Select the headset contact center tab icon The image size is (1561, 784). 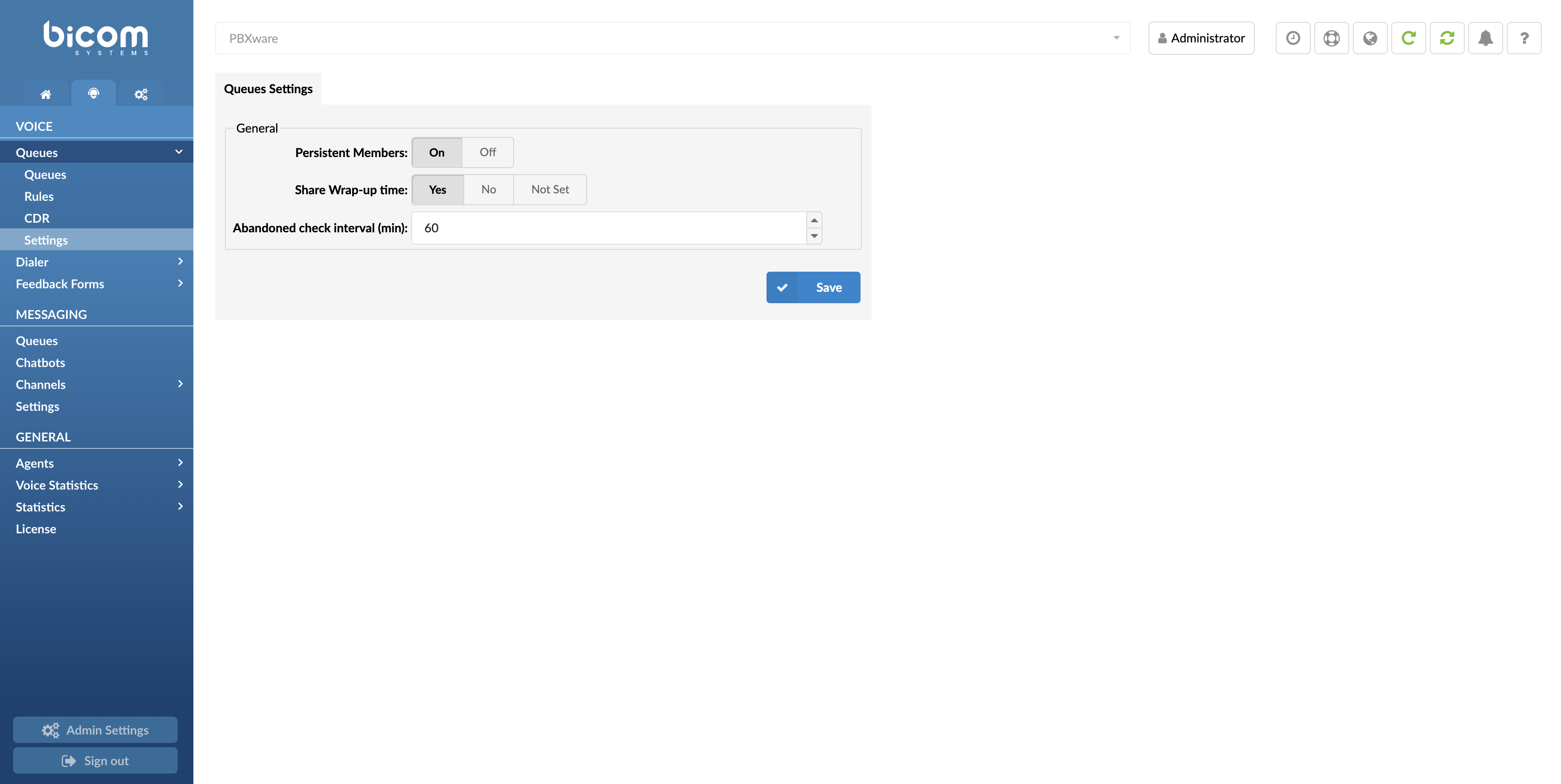(93, 93)
